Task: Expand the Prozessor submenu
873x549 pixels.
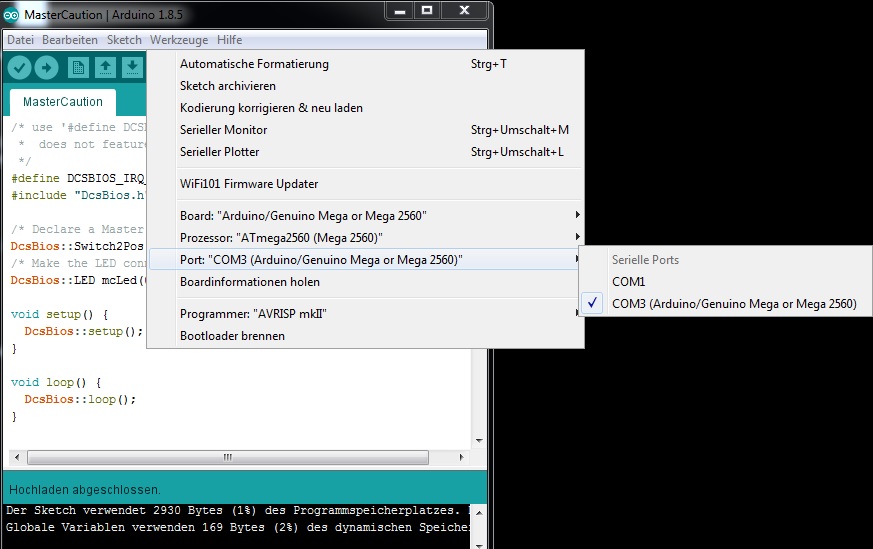Action: (365, 238)
